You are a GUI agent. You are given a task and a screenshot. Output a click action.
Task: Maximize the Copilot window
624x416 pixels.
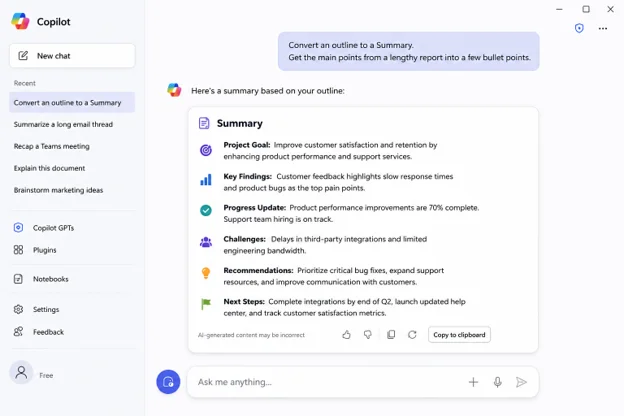tap(586, 9)
